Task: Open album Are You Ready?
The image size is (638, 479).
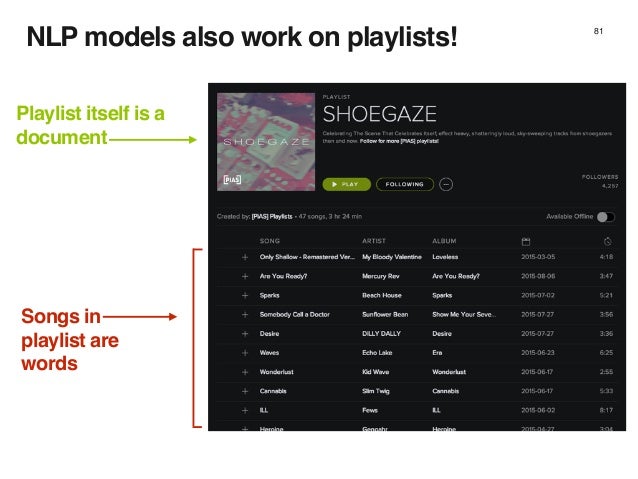Action: tap(456, 276)
